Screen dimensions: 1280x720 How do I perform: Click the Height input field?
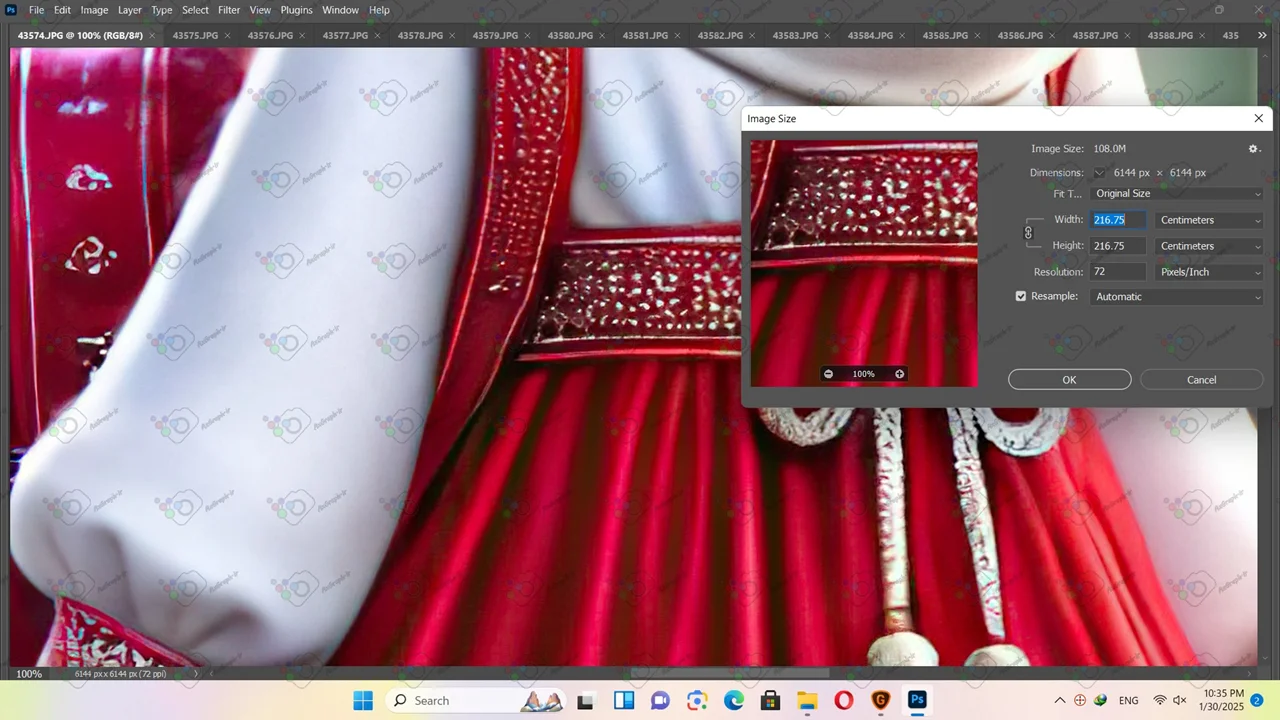pos(1118,246)
